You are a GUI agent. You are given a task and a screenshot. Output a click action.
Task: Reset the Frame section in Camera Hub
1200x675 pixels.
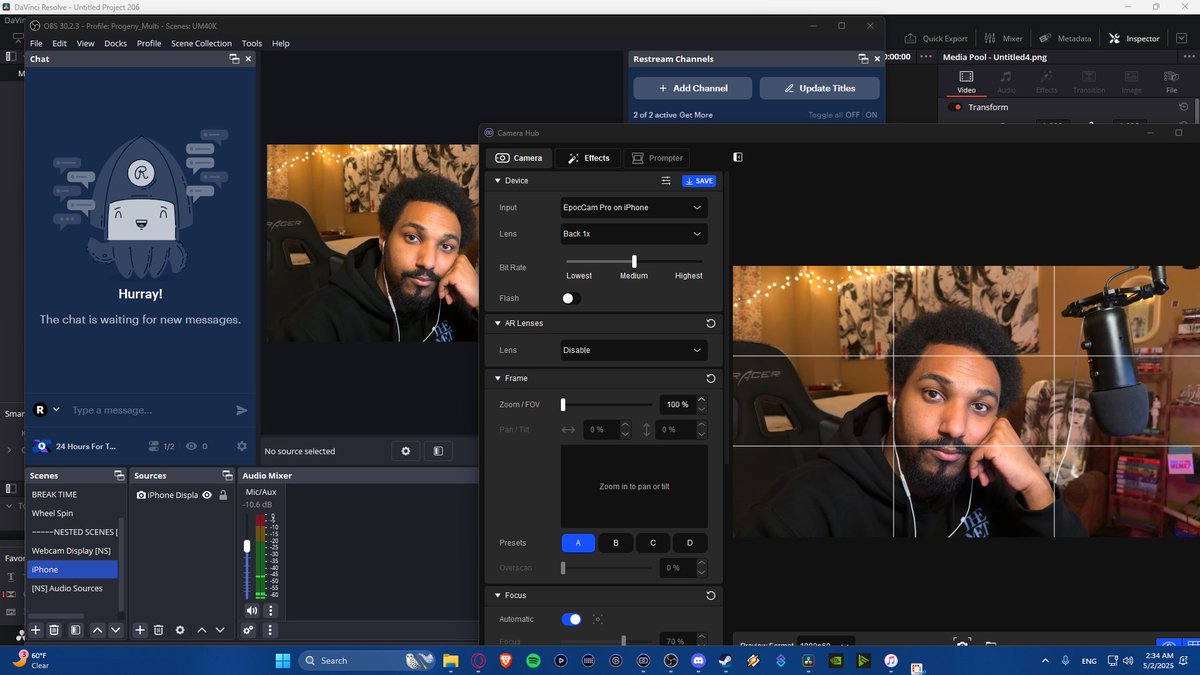(710, 378)
